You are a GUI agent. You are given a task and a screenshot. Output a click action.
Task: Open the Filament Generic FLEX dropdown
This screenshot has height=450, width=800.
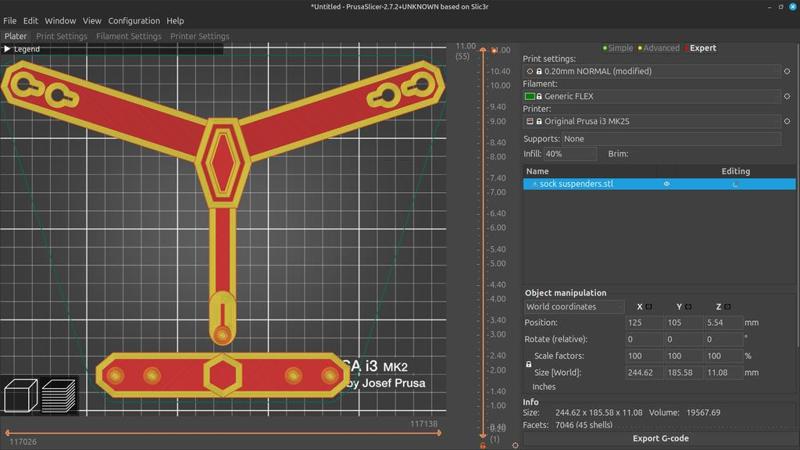pos(660,97)
